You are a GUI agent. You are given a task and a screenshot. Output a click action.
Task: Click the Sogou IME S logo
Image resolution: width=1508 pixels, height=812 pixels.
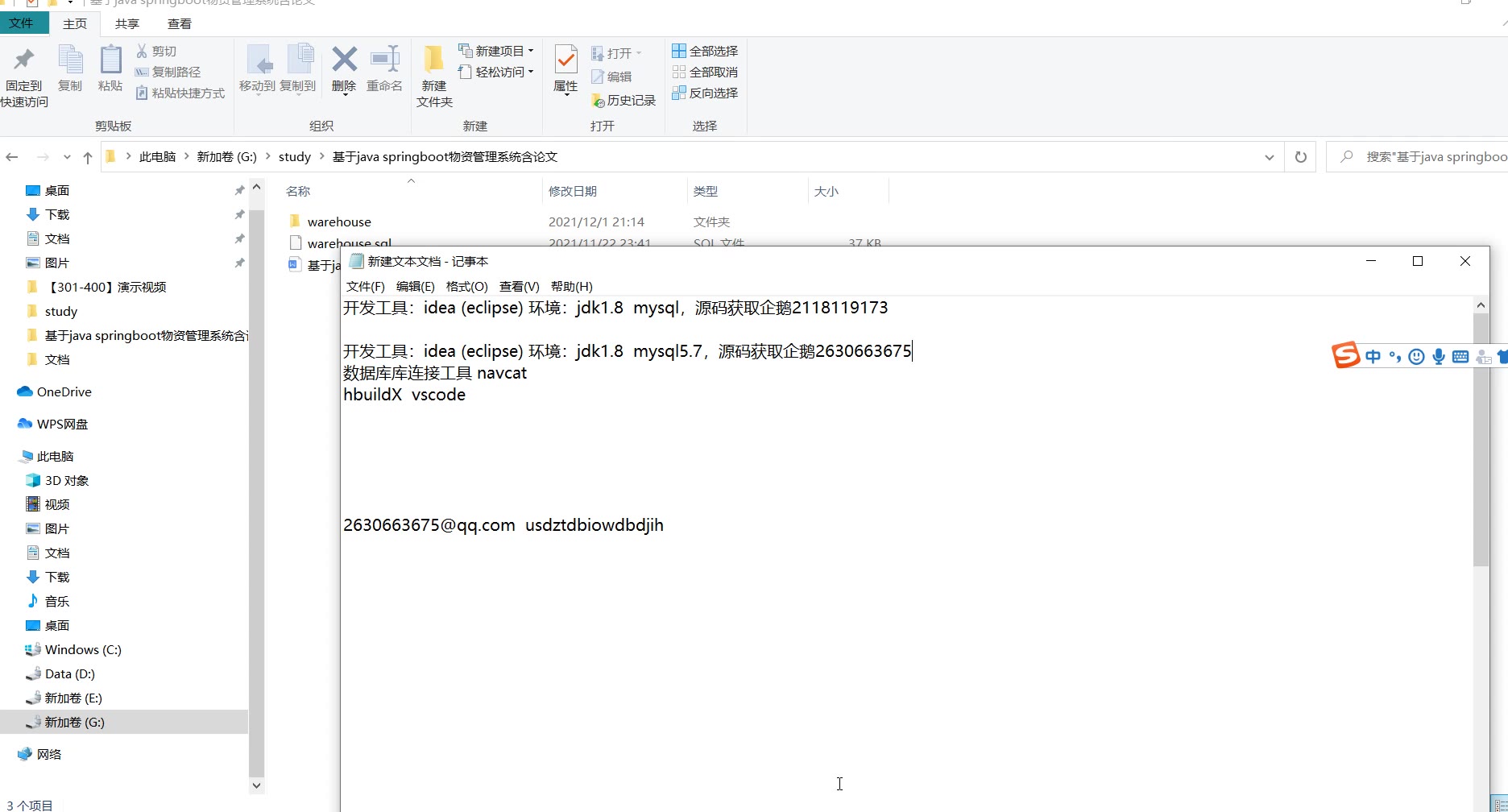point(1346,355)
